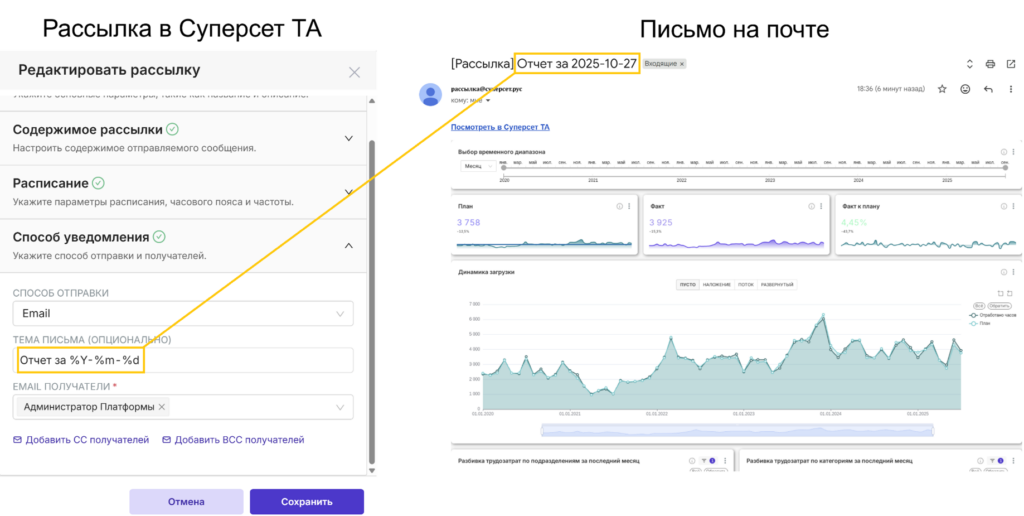Open Посмотреть в Суперсет ТА link

click(500, 127)
